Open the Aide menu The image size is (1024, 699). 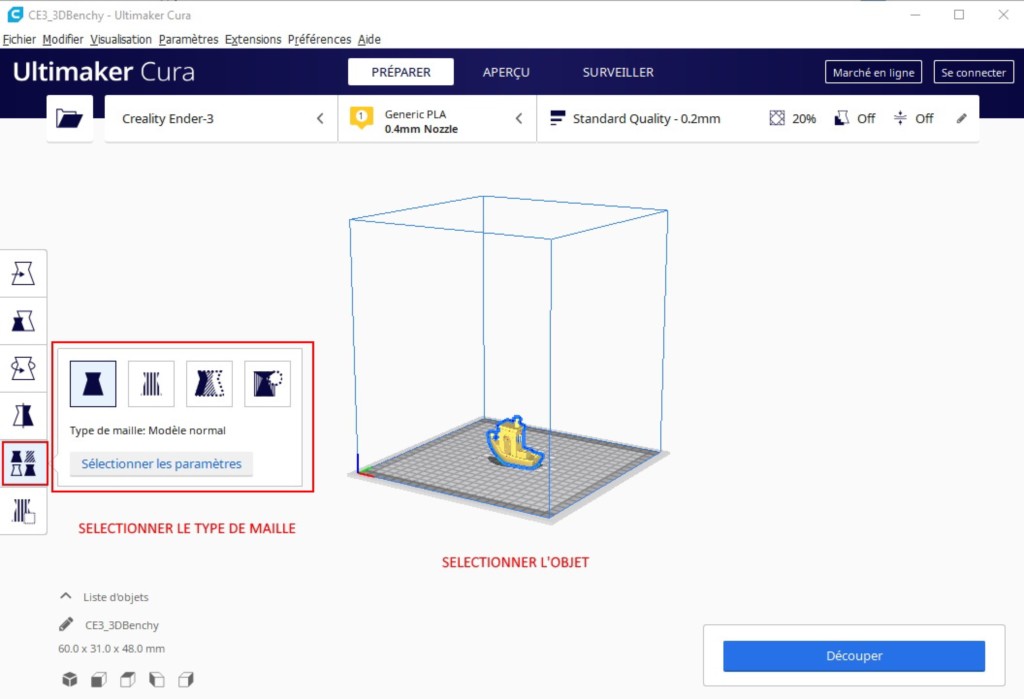(x=369, y=39)
